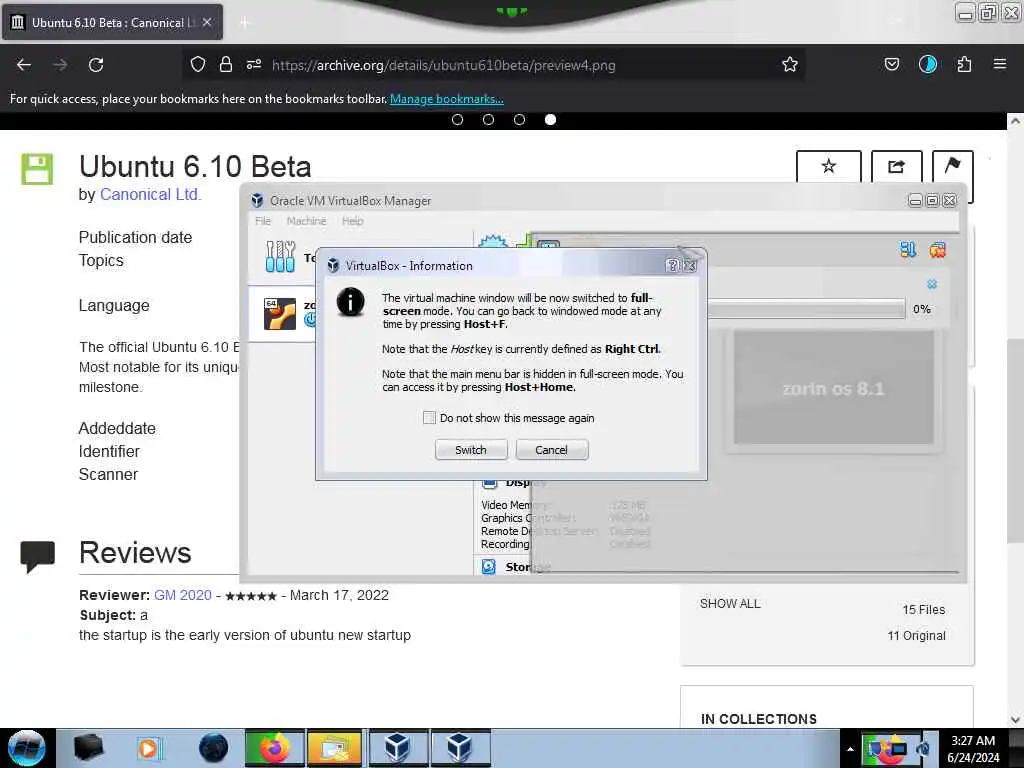
Task: Click the Display section icon in VirtualBox details
Action: pyautogui.click(x=489, y=483)
